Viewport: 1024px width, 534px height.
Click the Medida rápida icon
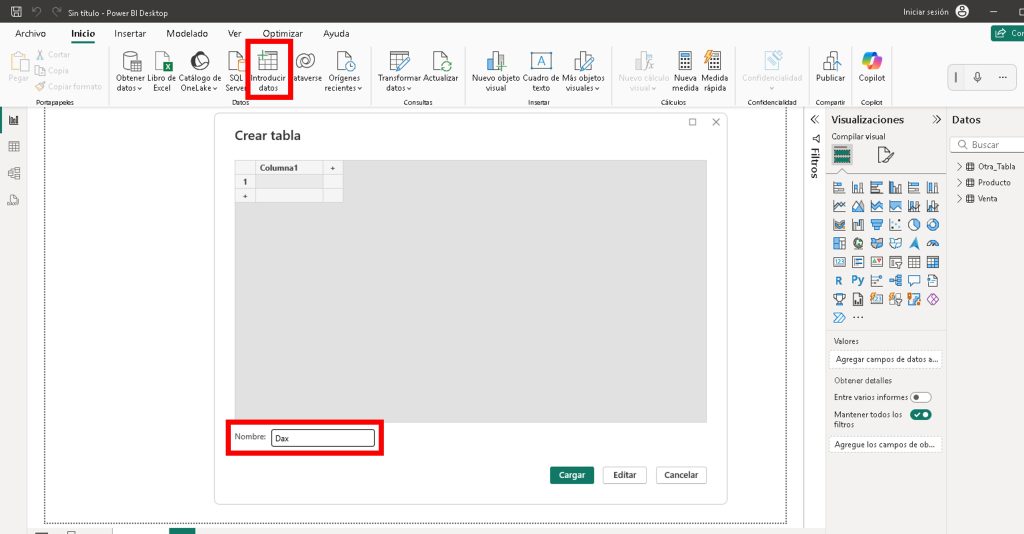coord(714,62)
